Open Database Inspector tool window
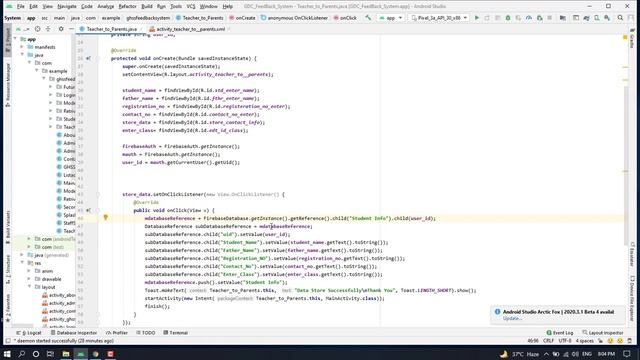 pyautogui.click(x=74, y=333)
